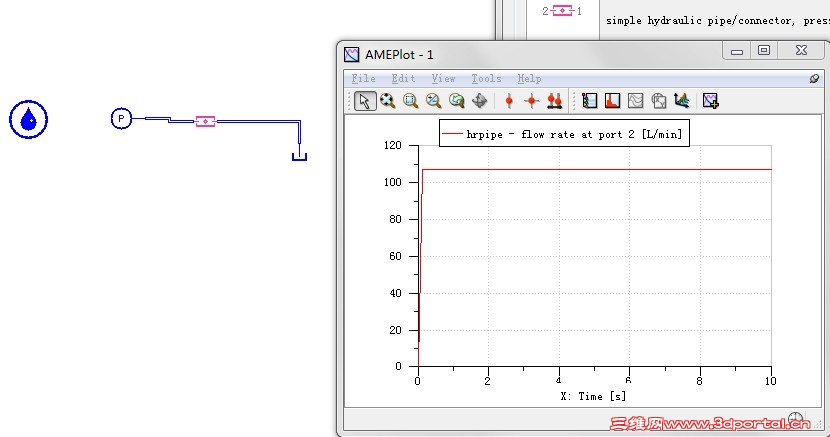
Task: Close the AMEPlot window
Action: (801, 50)
